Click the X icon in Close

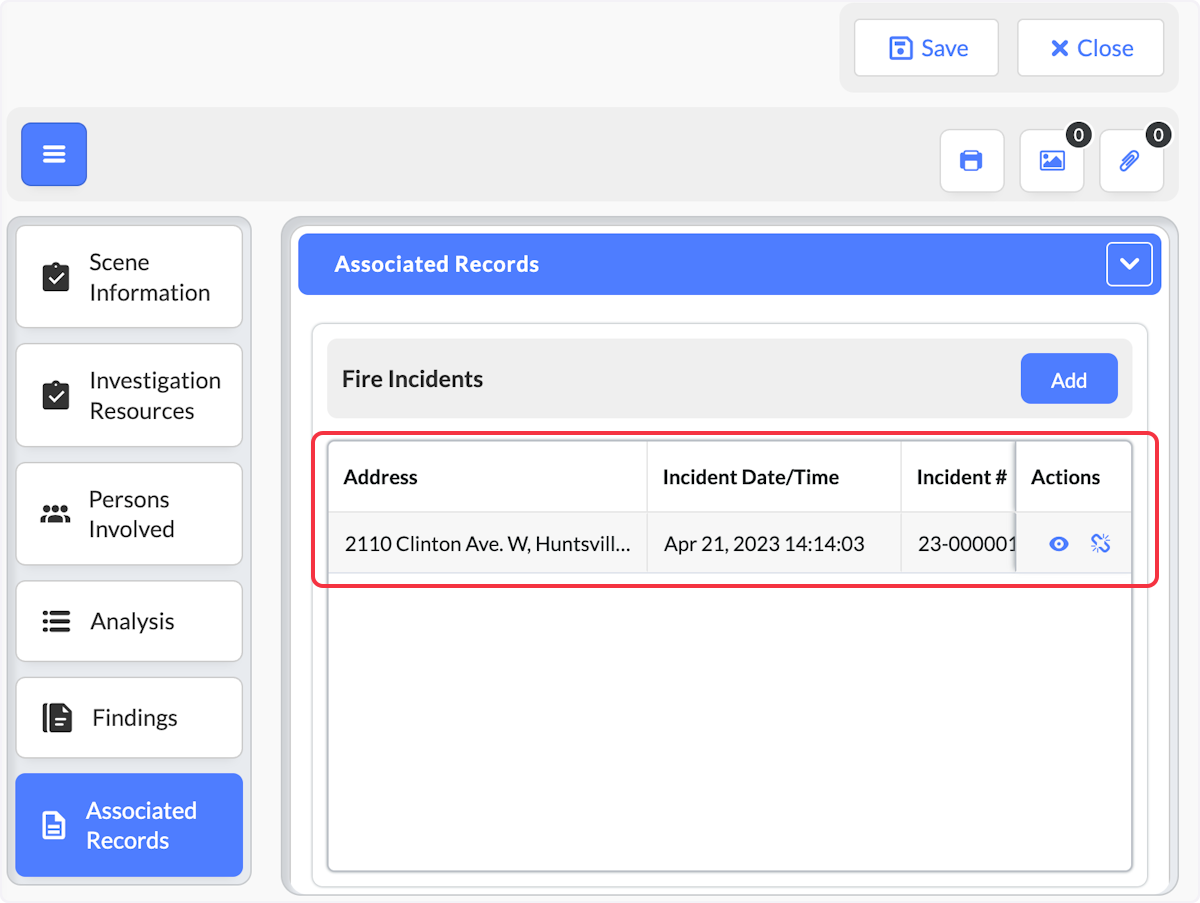pyautogui.click(x=1060, y=48)
